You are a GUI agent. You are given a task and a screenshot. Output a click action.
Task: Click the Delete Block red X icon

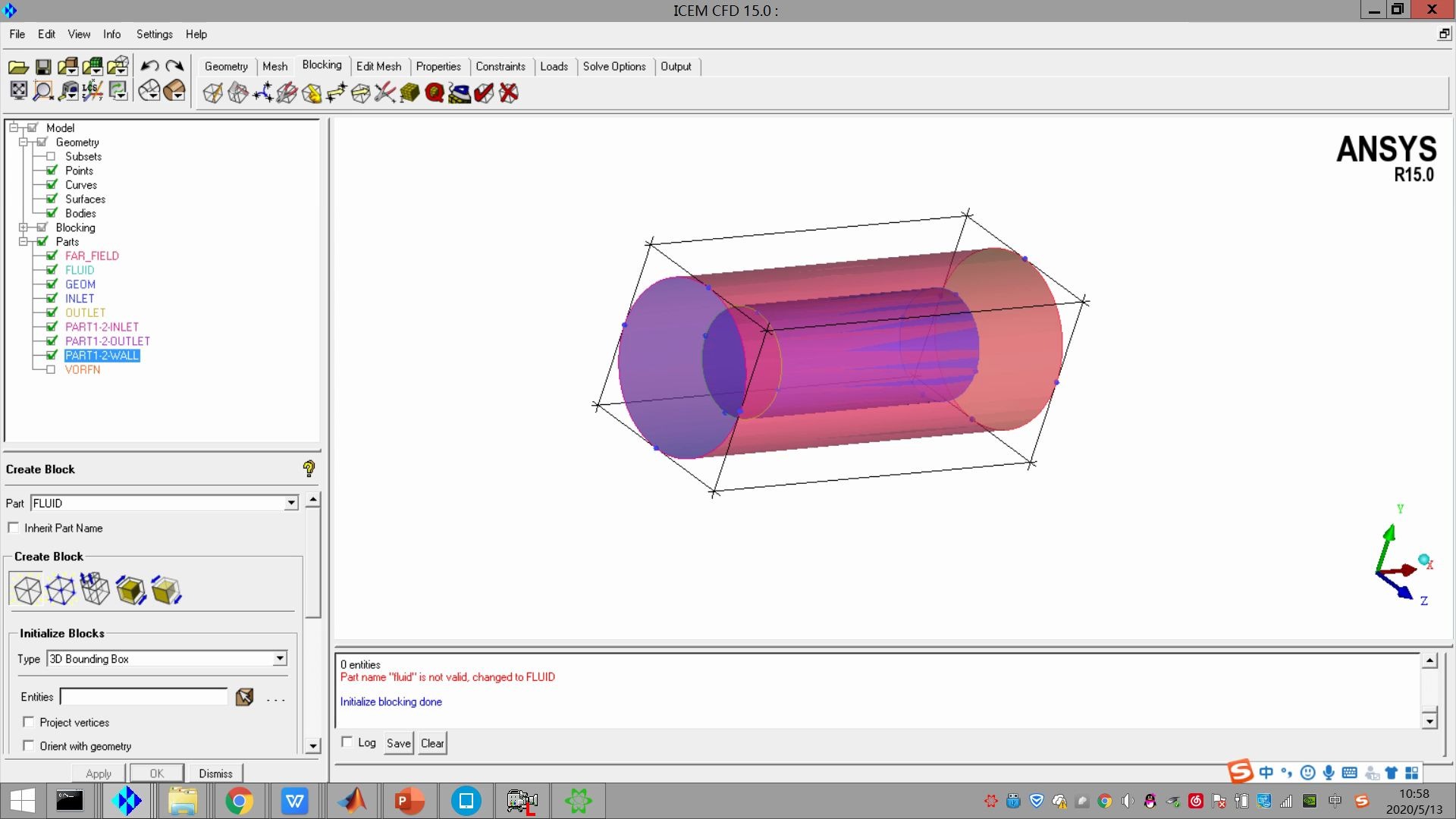pyautogui.click(x=509, y=93)
